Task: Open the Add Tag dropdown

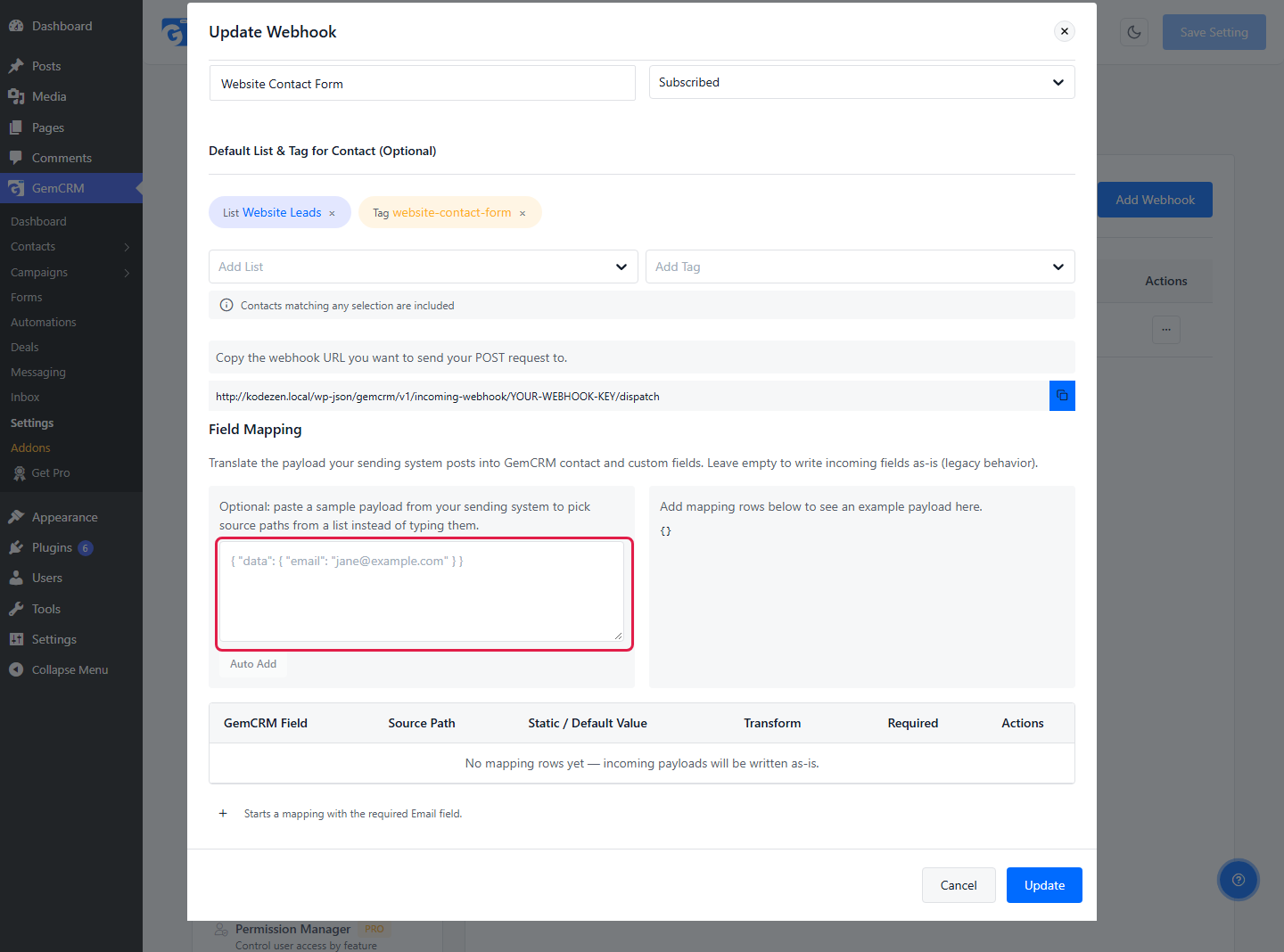Action: (860, 267)
